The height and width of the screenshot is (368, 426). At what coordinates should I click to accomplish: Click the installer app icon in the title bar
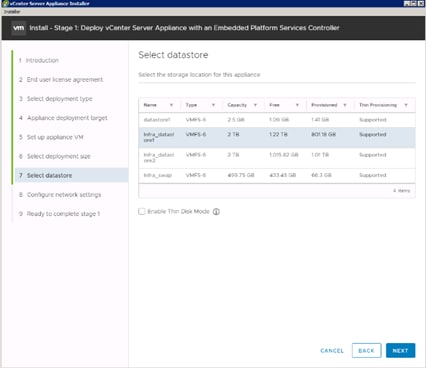[5, 3]
